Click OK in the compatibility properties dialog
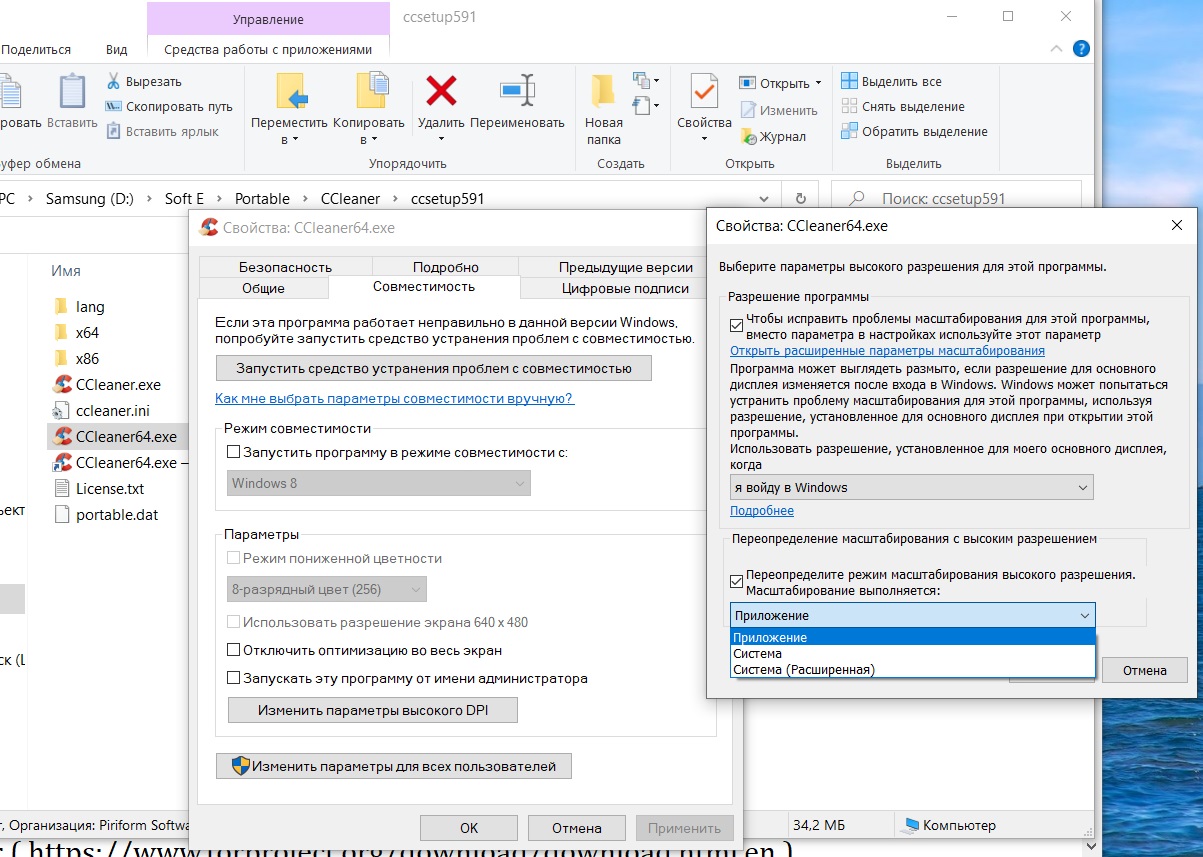The image size is (1203, 857). tap(469, 827)
